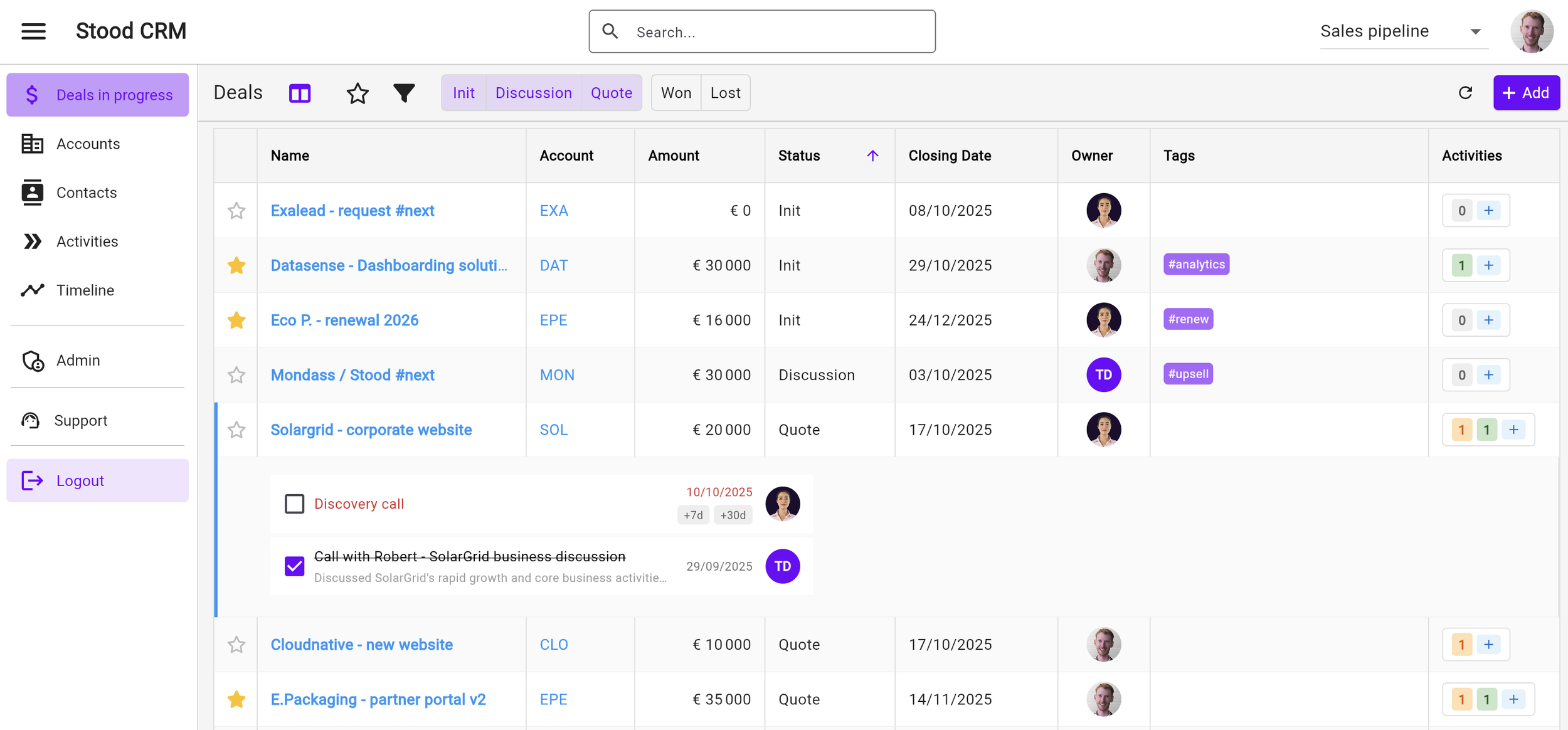Star the Exalead request deal
This screenshot has height=730, width=1568.
coord(236,211)
